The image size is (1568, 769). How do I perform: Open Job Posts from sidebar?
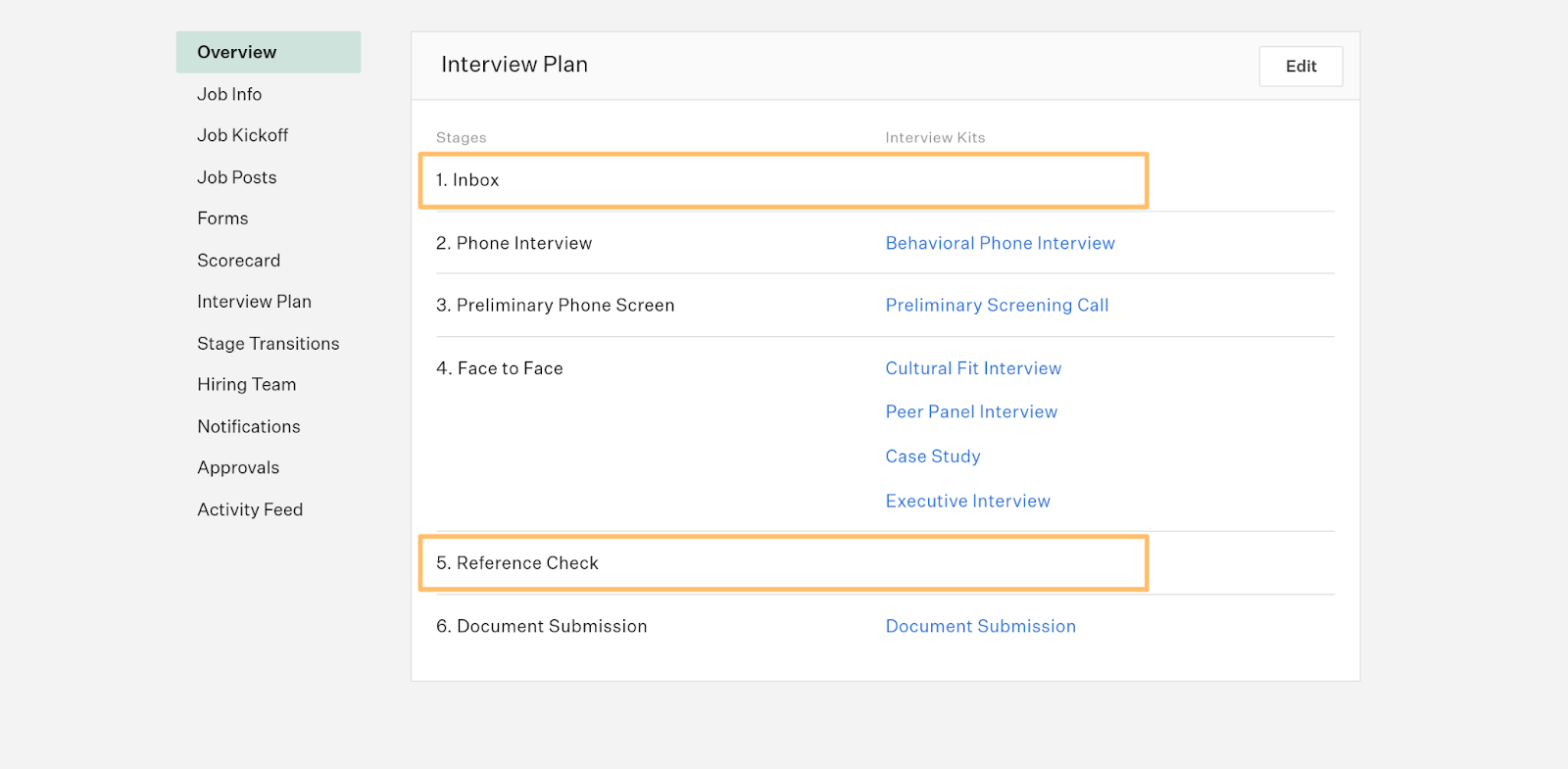pyautogui.click(x=236, y=177)
